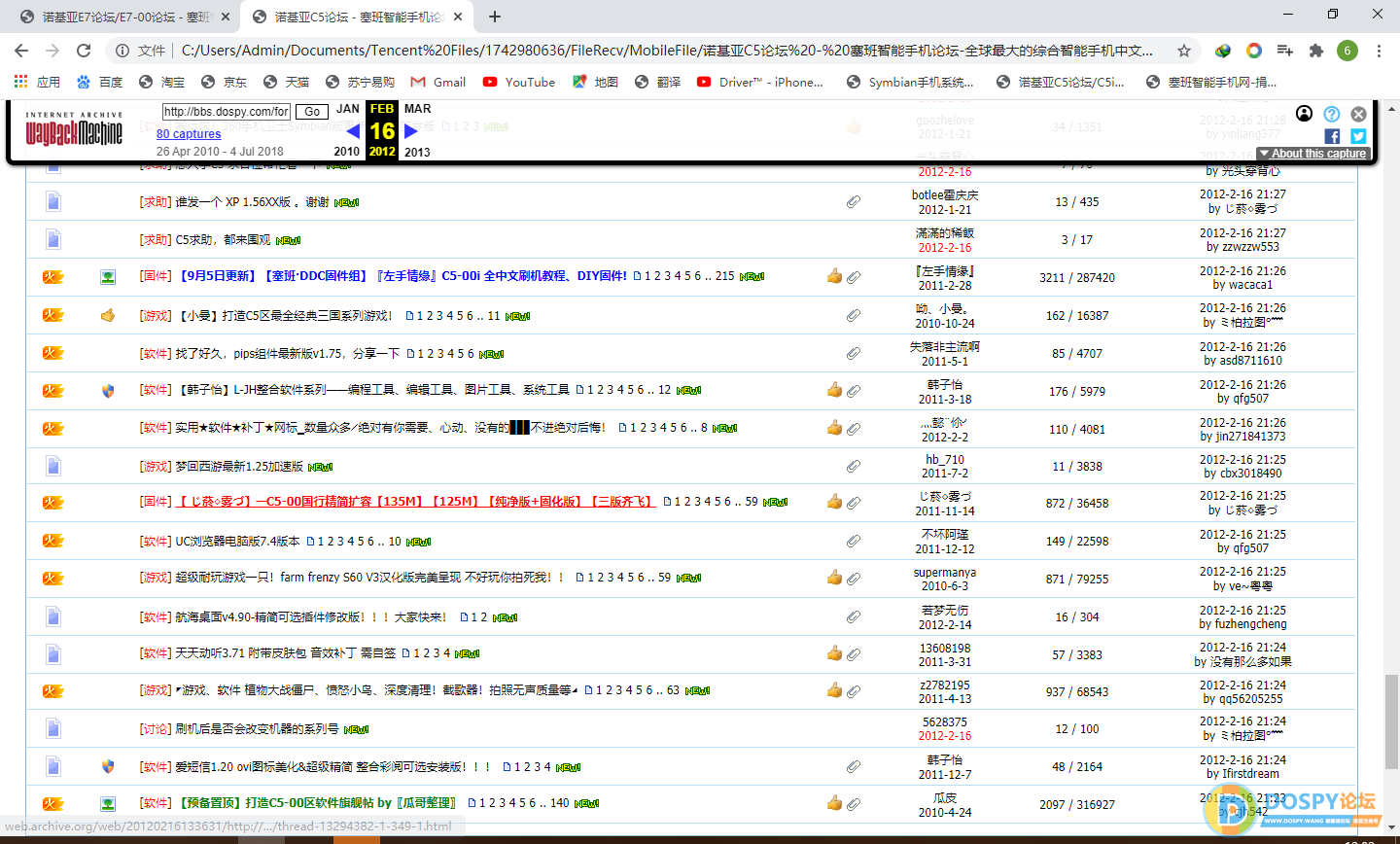The image size is (1400, 844).
Task: Open author profile supermanya
Action: coord(945,573)
